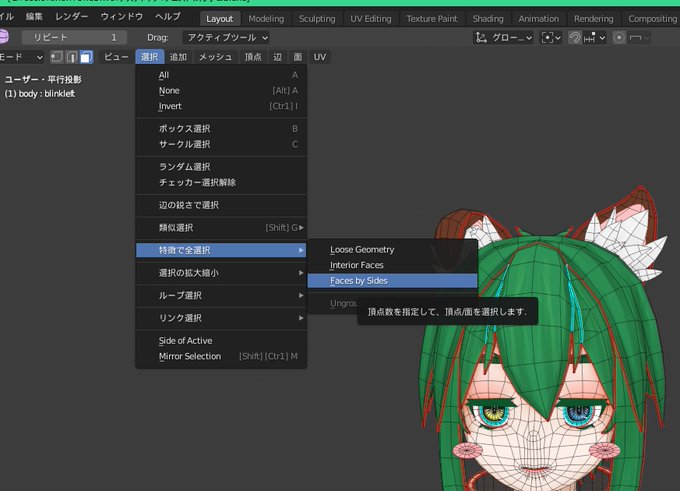Switch to UV Editing workspace tab
680x491 pixels.
point(370,19)
